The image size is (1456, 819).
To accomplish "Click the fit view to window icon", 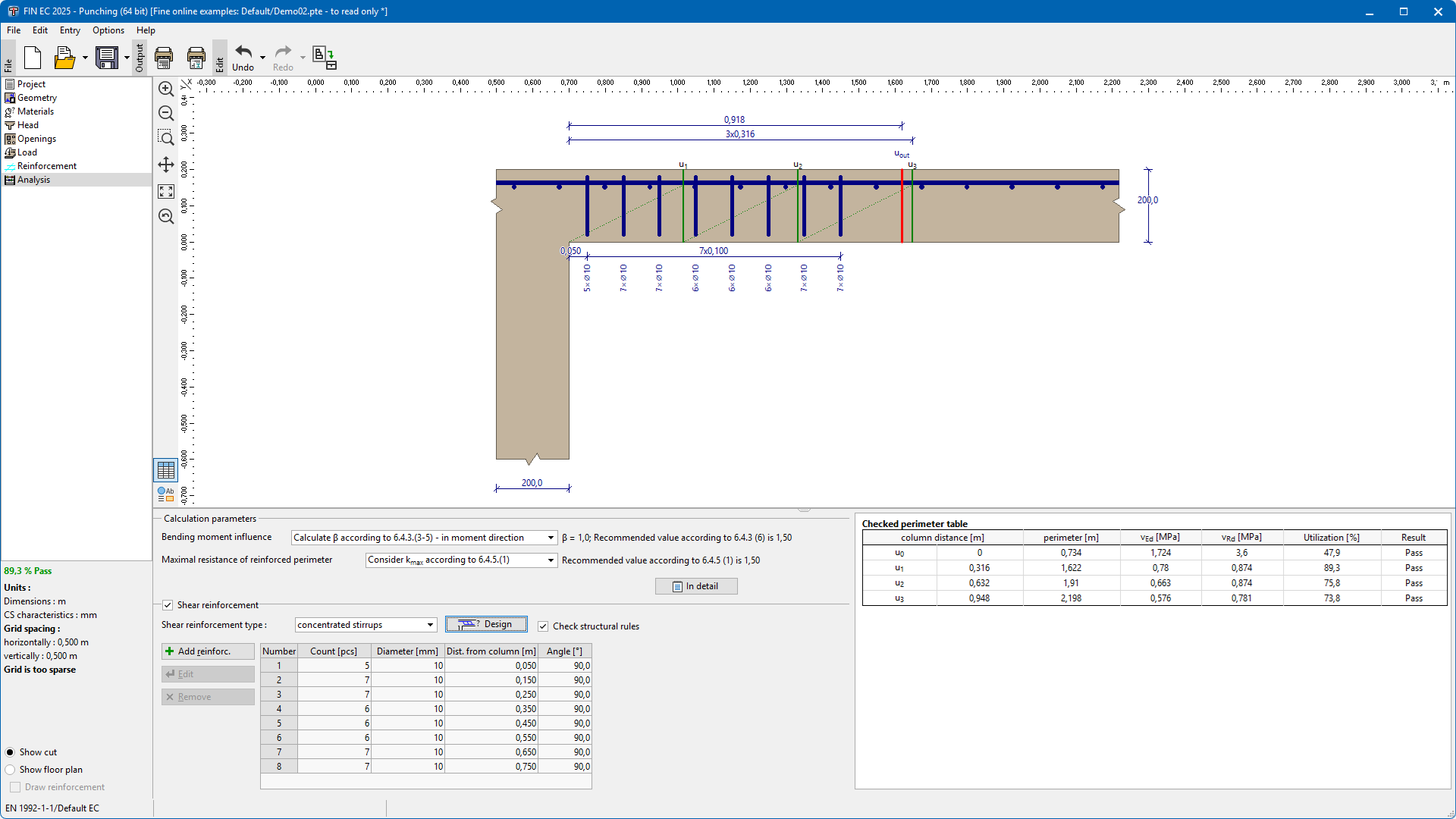I will tap(166, 191).
